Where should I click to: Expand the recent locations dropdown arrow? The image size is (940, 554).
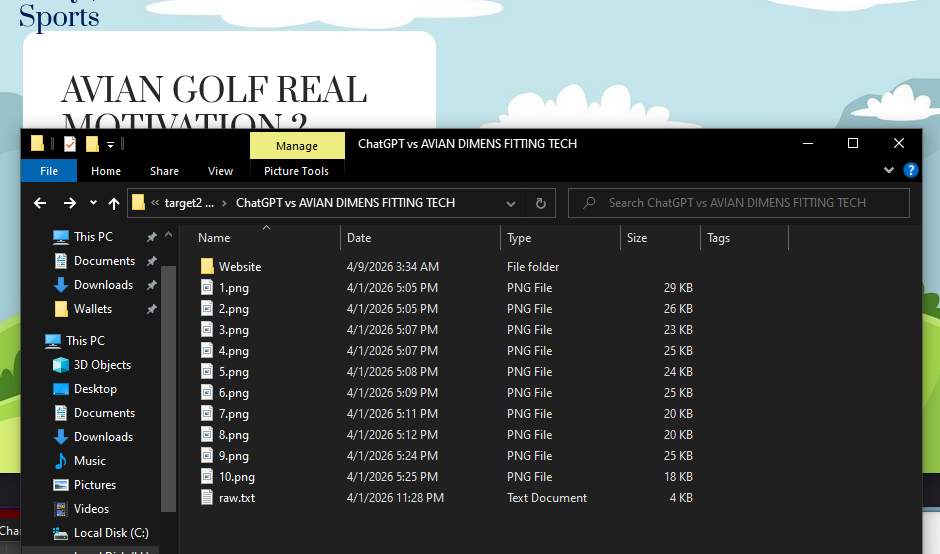[93, 203]
